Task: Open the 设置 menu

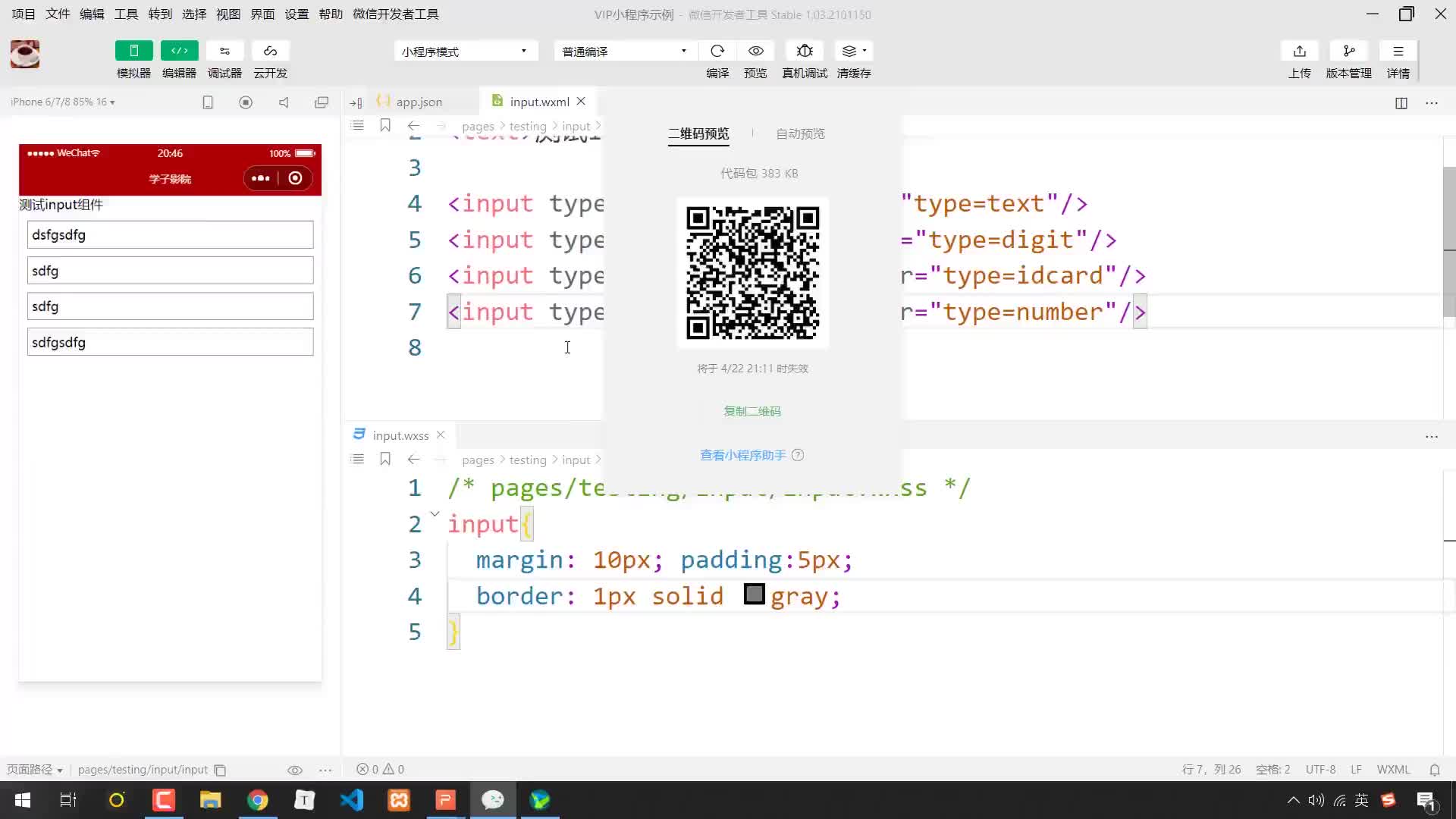Action: [297, 14]
